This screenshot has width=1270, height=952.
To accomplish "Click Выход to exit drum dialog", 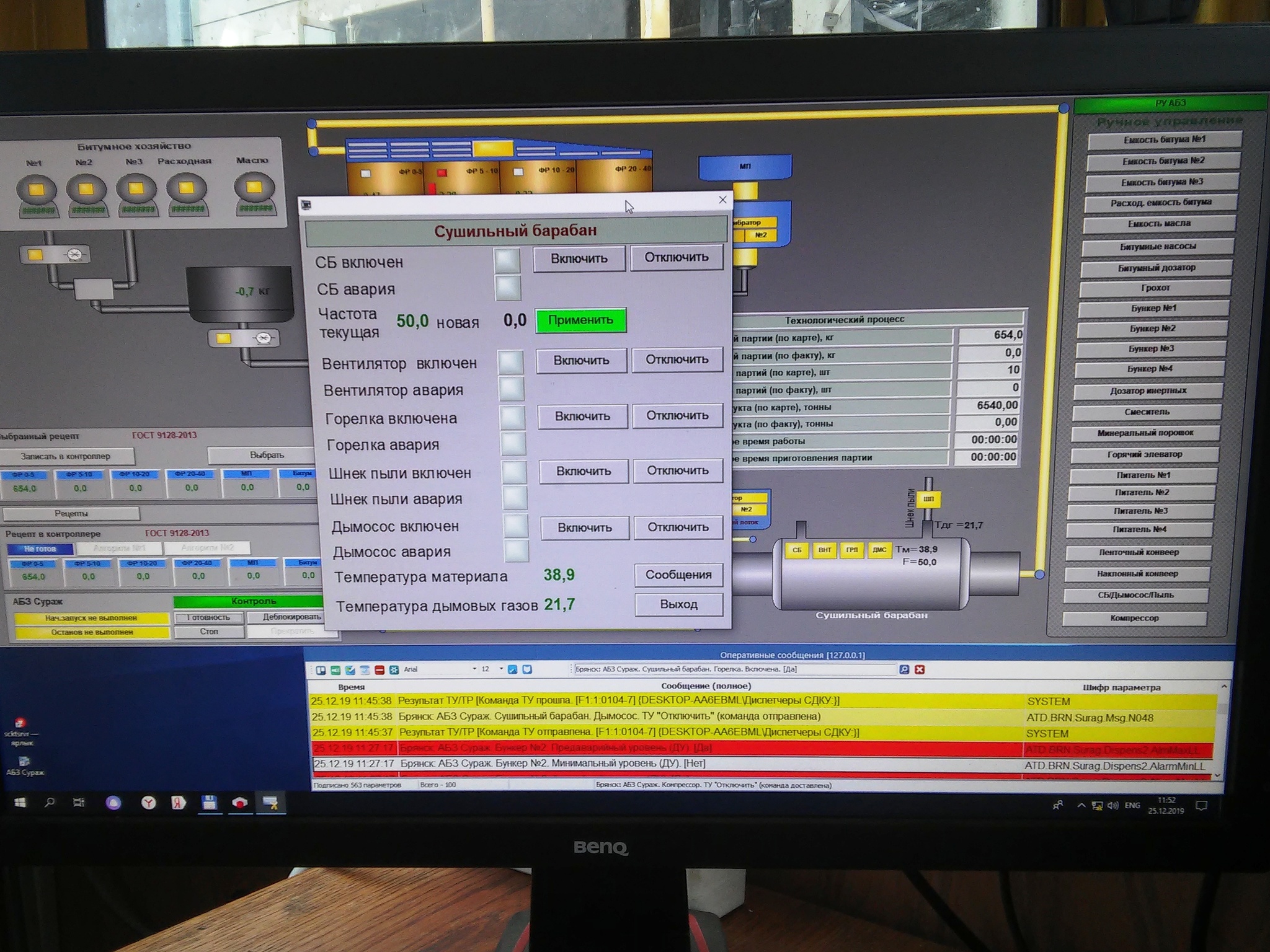I will (678, 605).
